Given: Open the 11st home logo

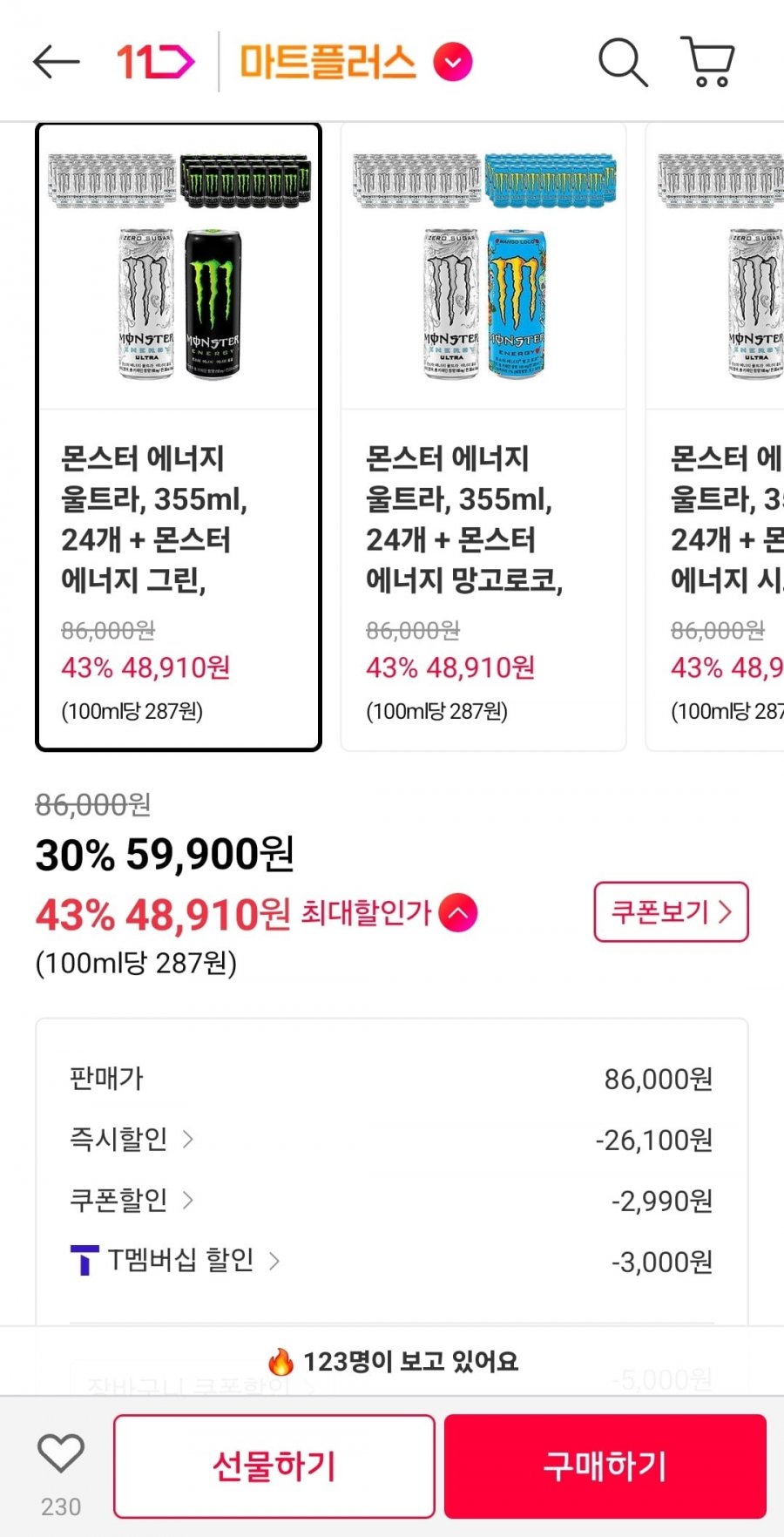Looking at the screenshot, I should [155, 62].
